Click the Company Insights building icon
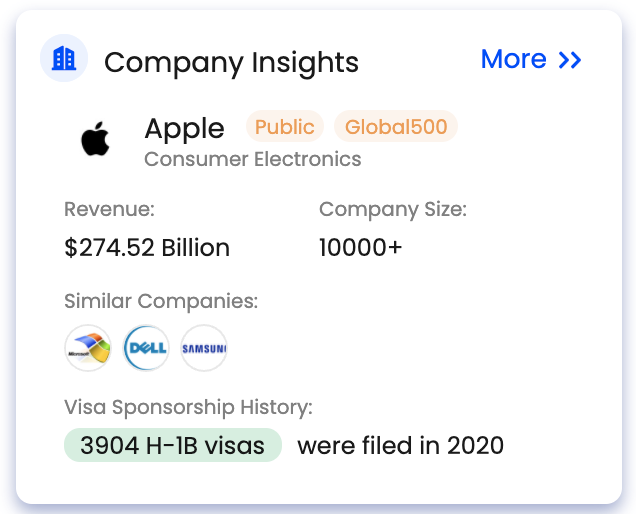The height and width of the screenshot is (514, 636). point(64,59)
